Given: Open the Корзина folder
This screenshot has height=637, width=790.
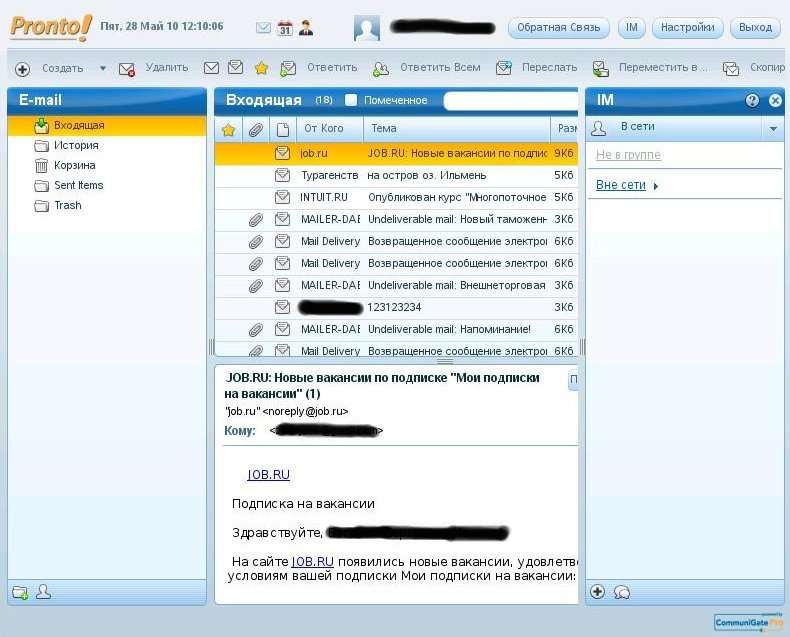Looking at the screenshot, I should tap(107, 165).
